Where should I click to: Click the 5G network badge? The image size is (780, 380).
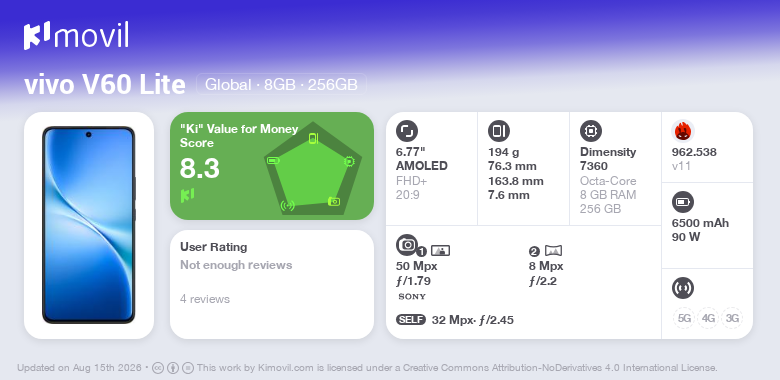pyautogui.click(x=684, y=318)
